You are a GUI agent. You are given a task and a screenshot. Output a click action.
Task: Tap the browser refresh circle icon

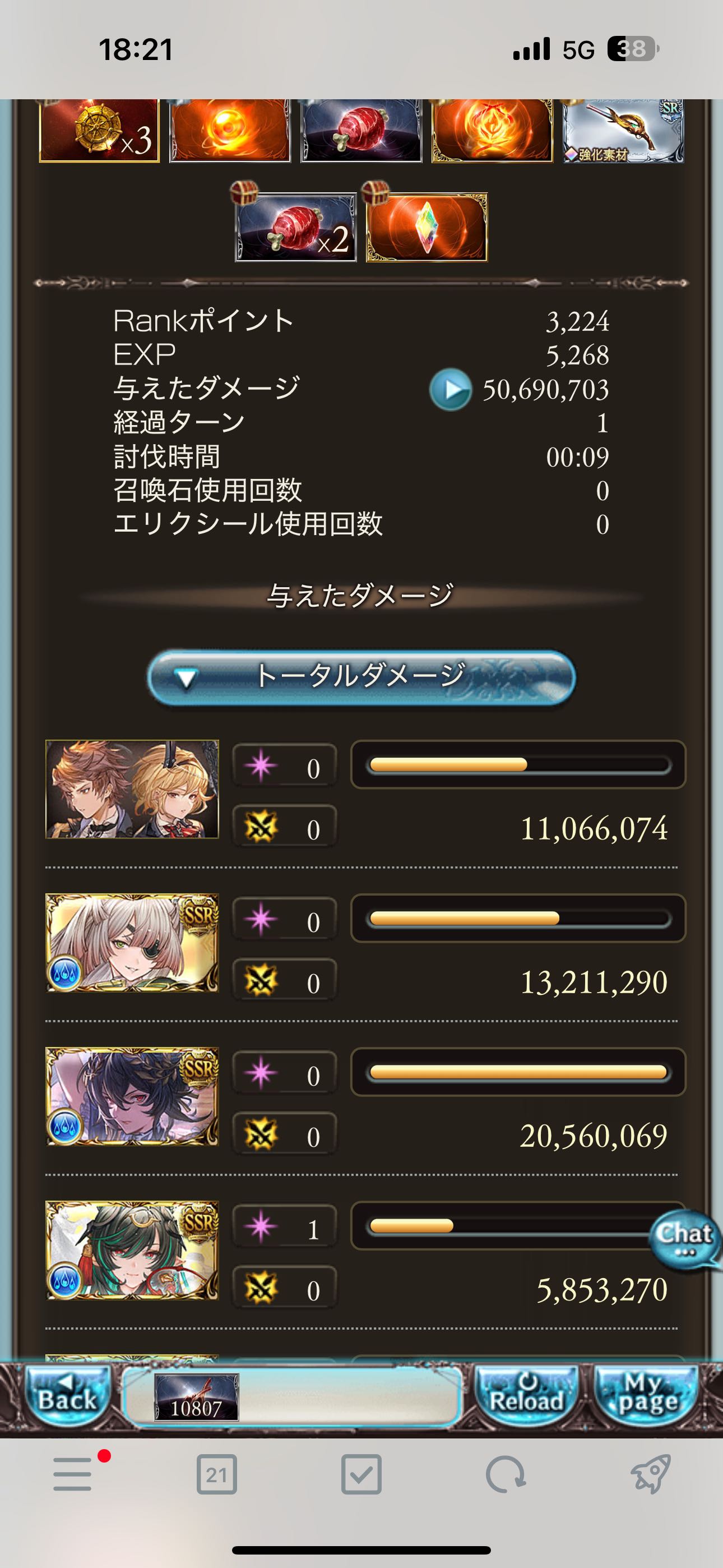[x=505, y=1475]
